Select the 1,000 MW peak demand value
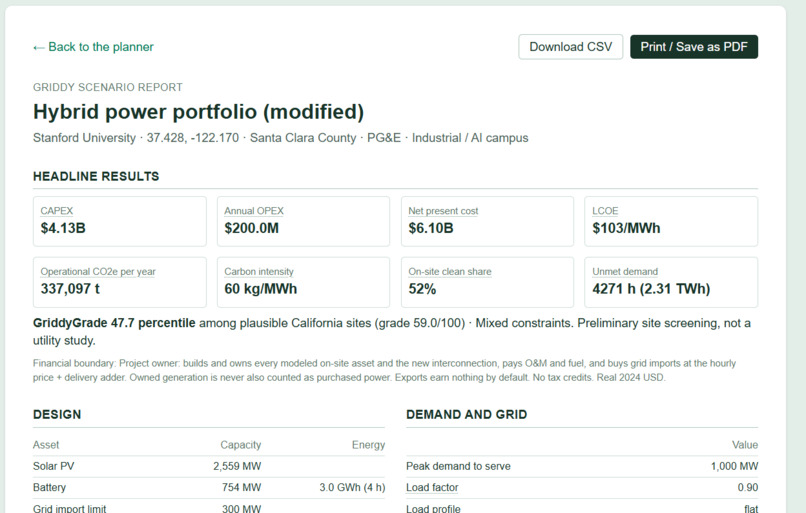Image resolution: width=806 pixels, height=513 pixels. (x=734, y=466)
